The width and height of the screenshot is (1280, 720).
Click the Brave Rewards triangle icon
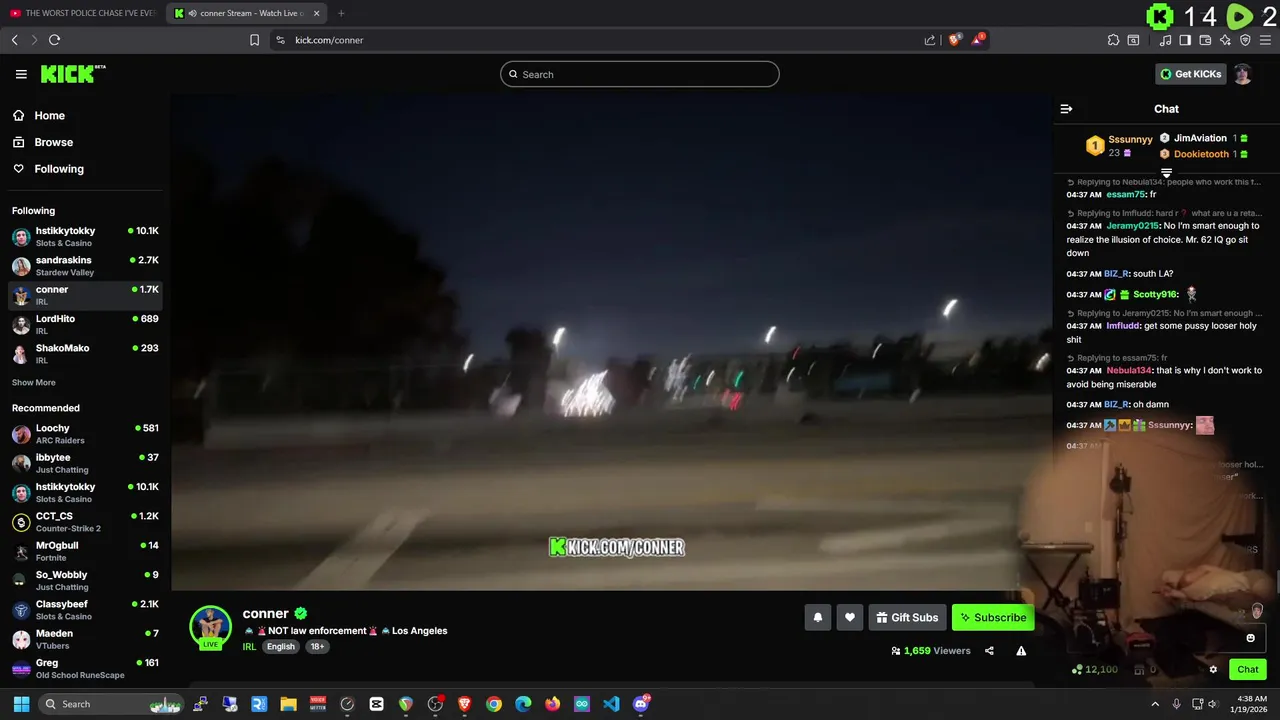pos(979,40)
